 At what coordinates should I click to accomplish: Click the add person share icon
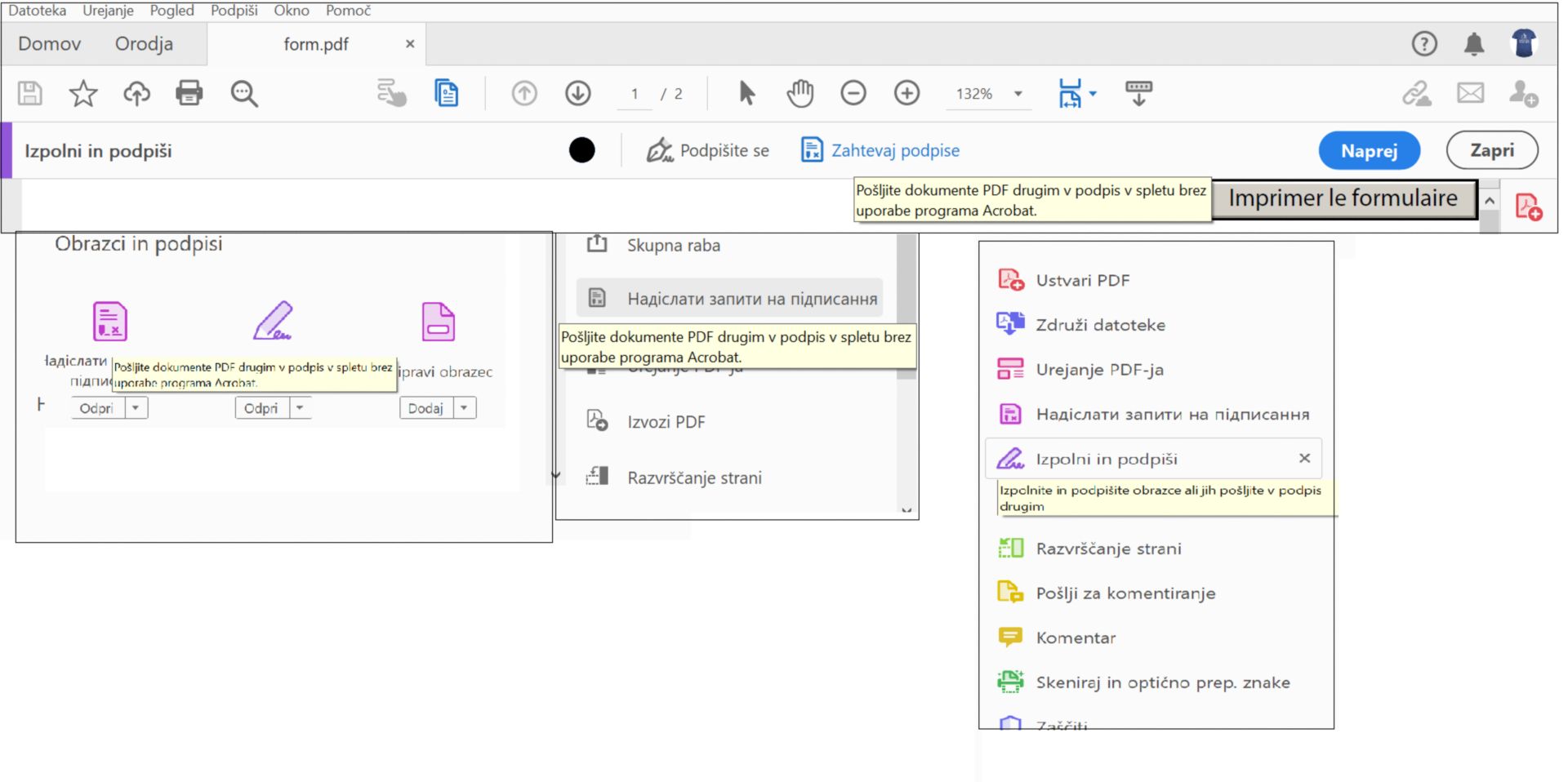point(1523,93)
